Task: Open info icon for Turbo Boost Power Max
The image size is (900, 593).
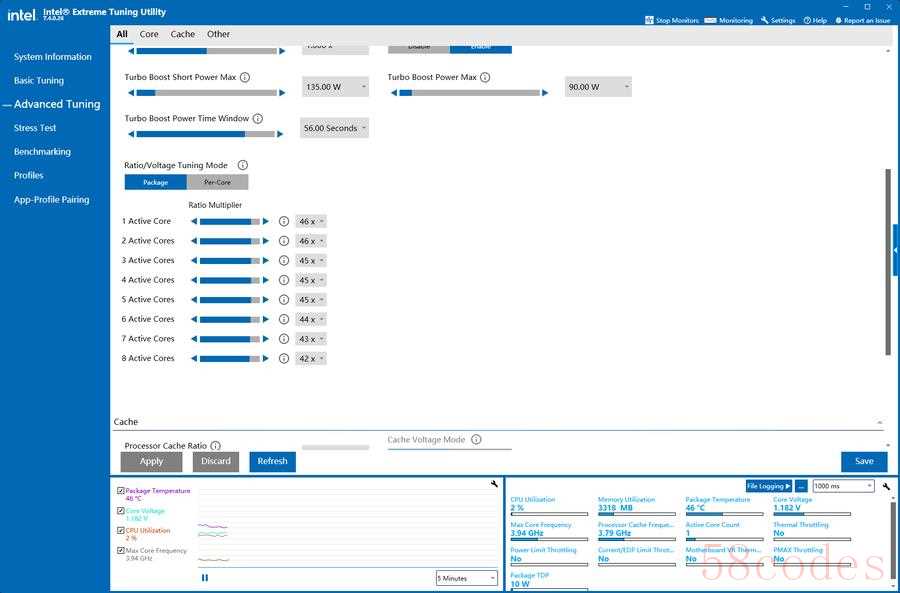Action: 485,77
